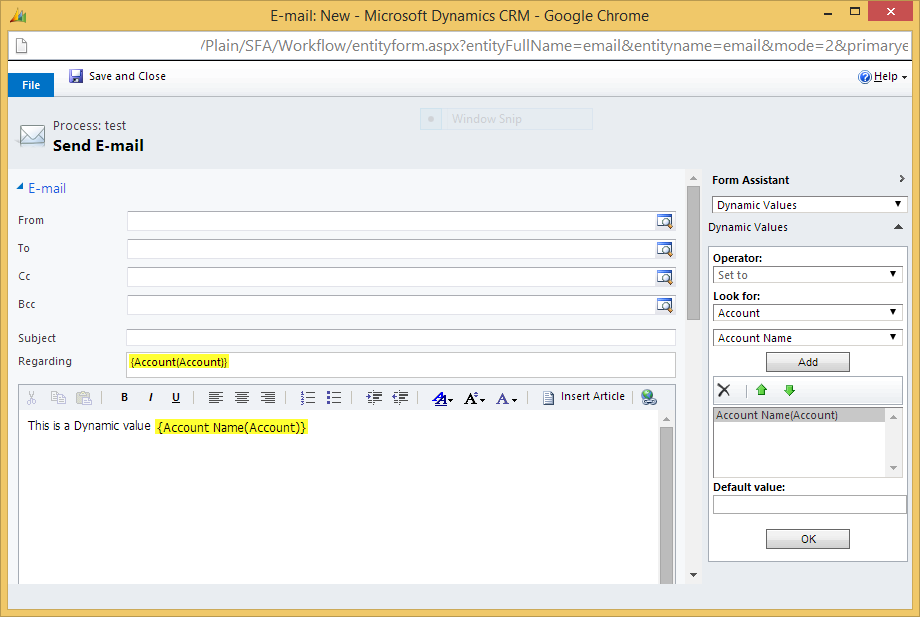Open the Operator 'Set to' dropdown

[x=808, y=275]
